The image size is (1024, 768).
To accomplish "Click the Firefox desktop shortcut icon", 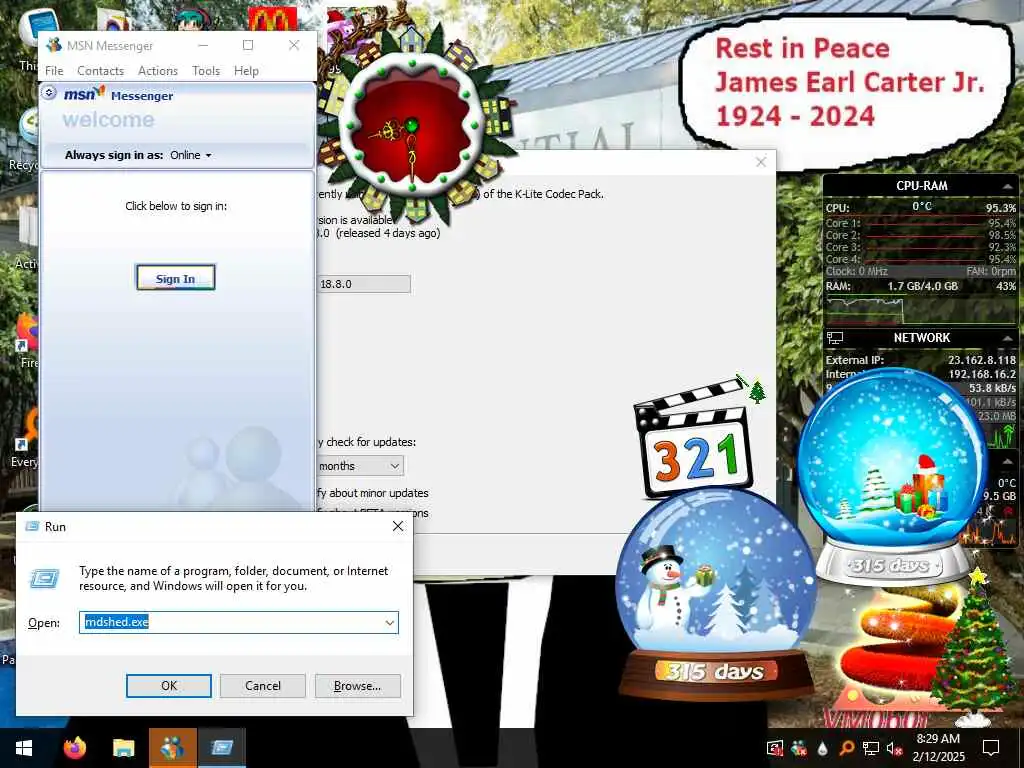I will coord(27,332).
